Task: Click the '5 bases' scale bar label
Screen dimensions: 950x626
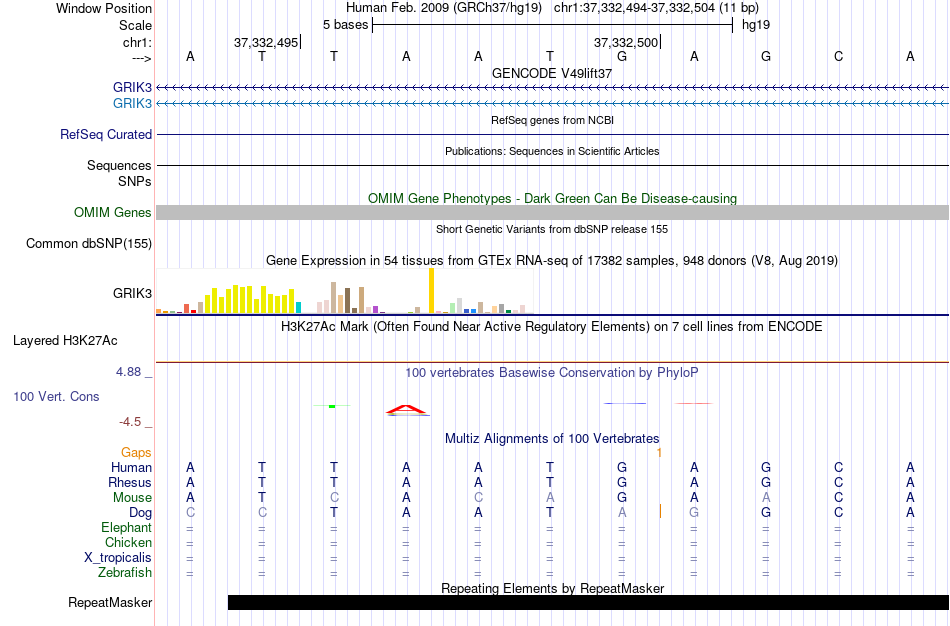Action: click(345, 25)
